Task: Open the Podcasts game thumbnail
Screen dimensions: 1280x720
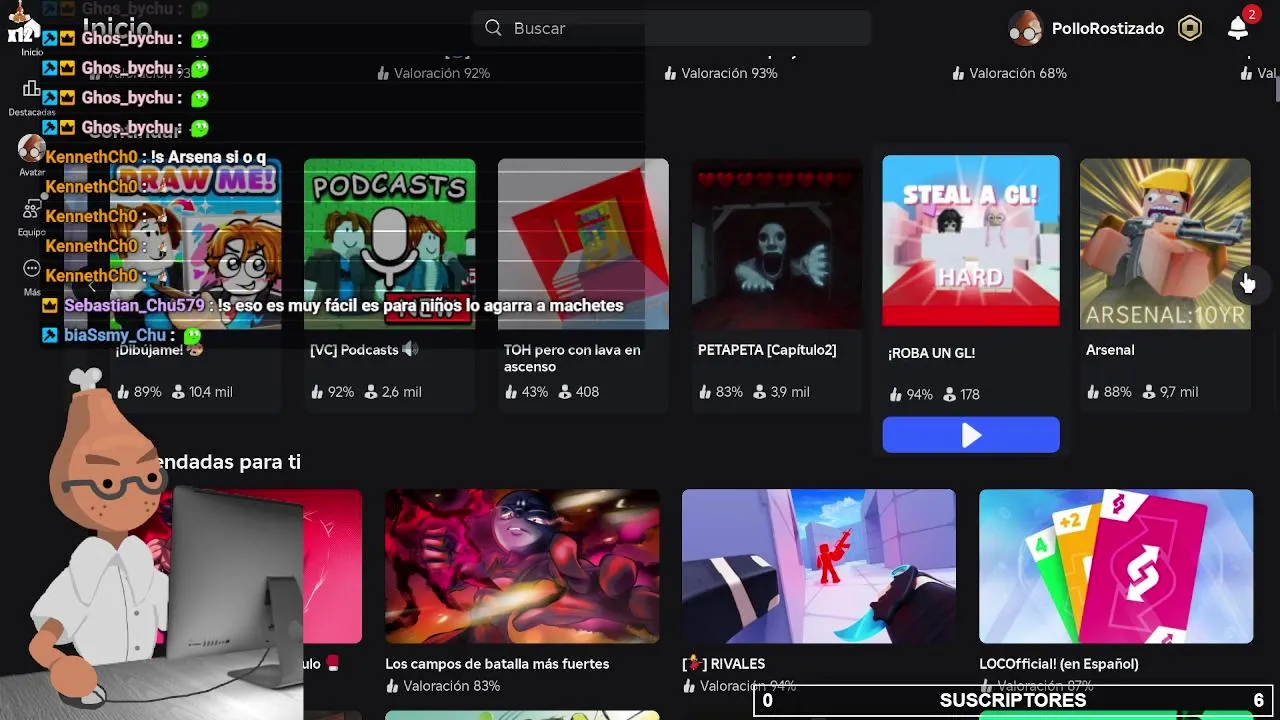Action: [x=389, y=244]
